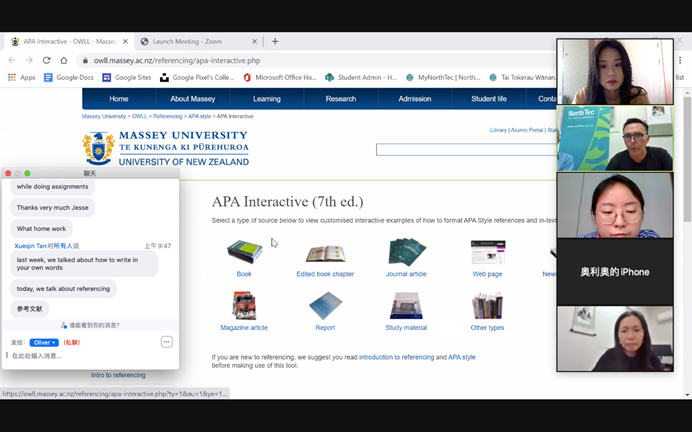Image resolution: width=692 pixels, height=432 pixels.
Task: Open Student Admin bookmark
Action: (361, 78)
